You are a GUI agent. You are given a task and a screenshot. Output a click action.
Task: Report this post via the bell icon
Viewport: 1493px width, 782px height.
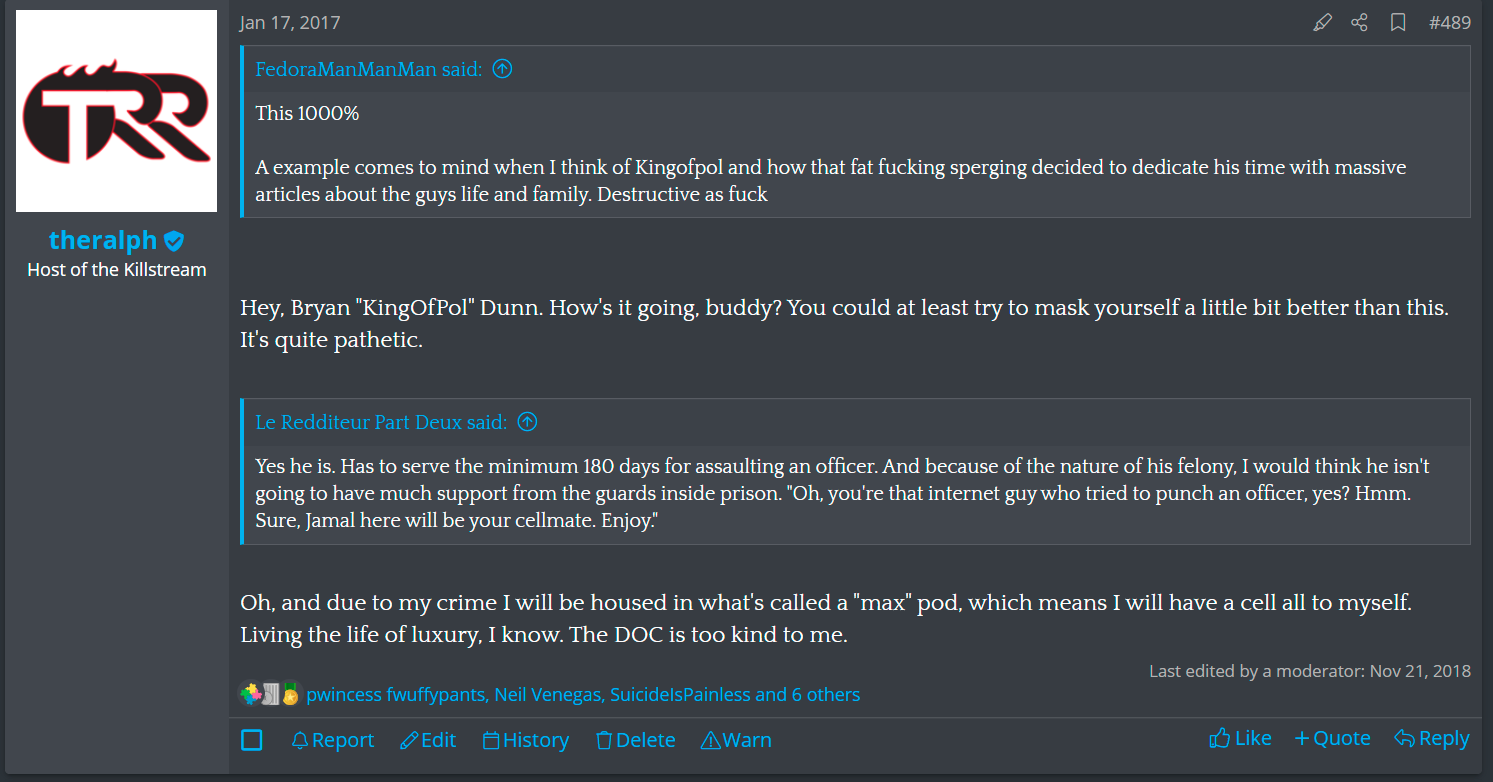333,740
